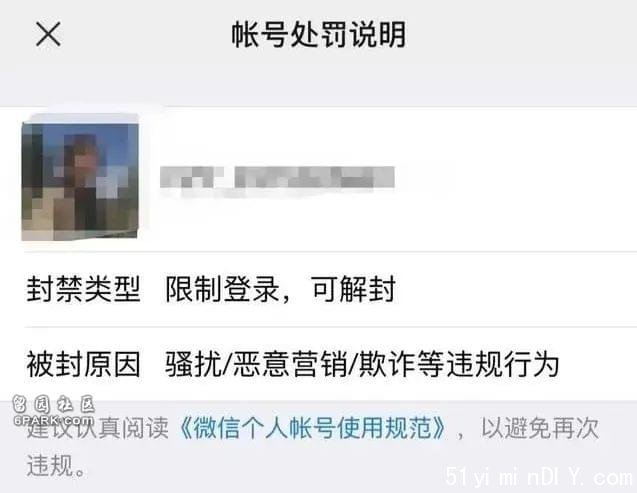Tap 等违规行为 at the end of the reason
Image resolution: width=637 pixels, height=493 pixels.
tap(488, 364)
